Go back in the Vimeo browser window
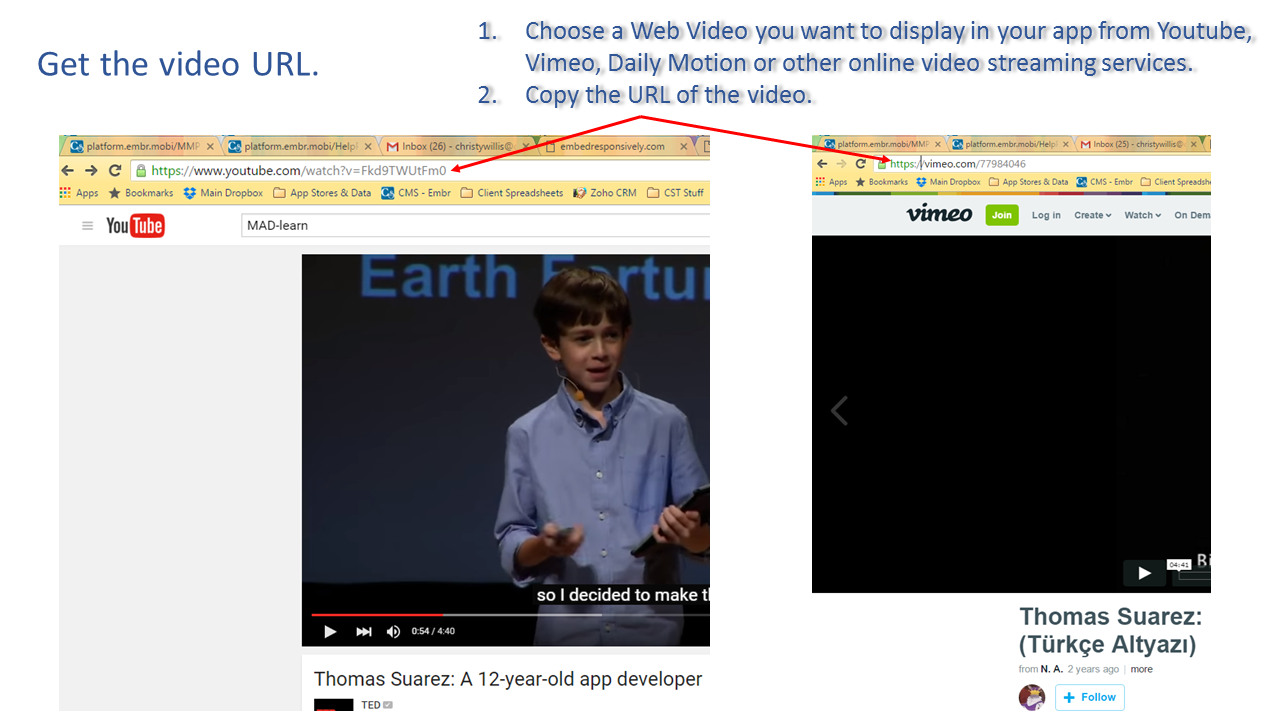The image size is (1280, 720). point(822,164)
